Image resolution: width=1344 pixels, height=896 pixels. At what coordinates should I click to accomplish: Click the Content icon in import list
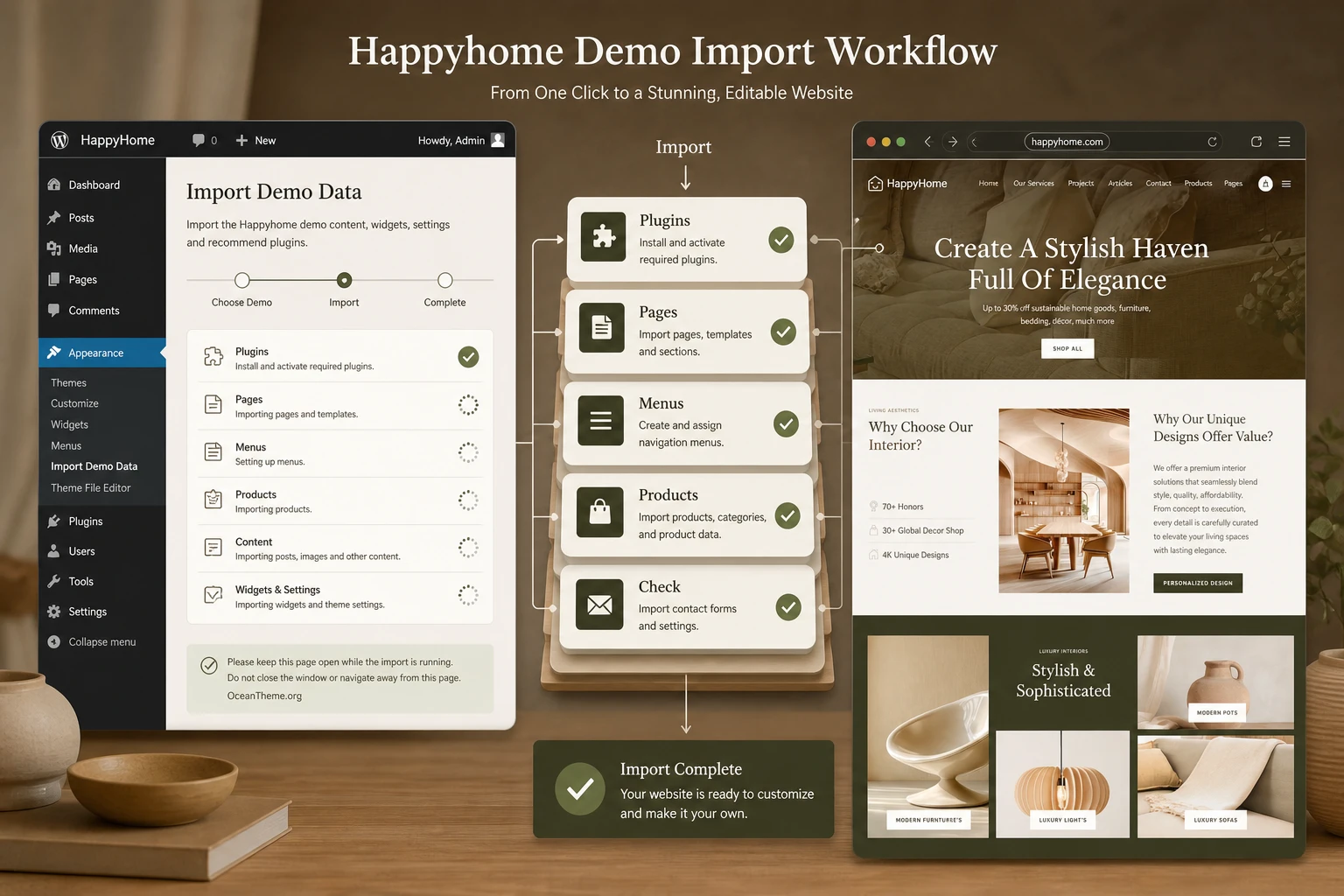(213, 547)
